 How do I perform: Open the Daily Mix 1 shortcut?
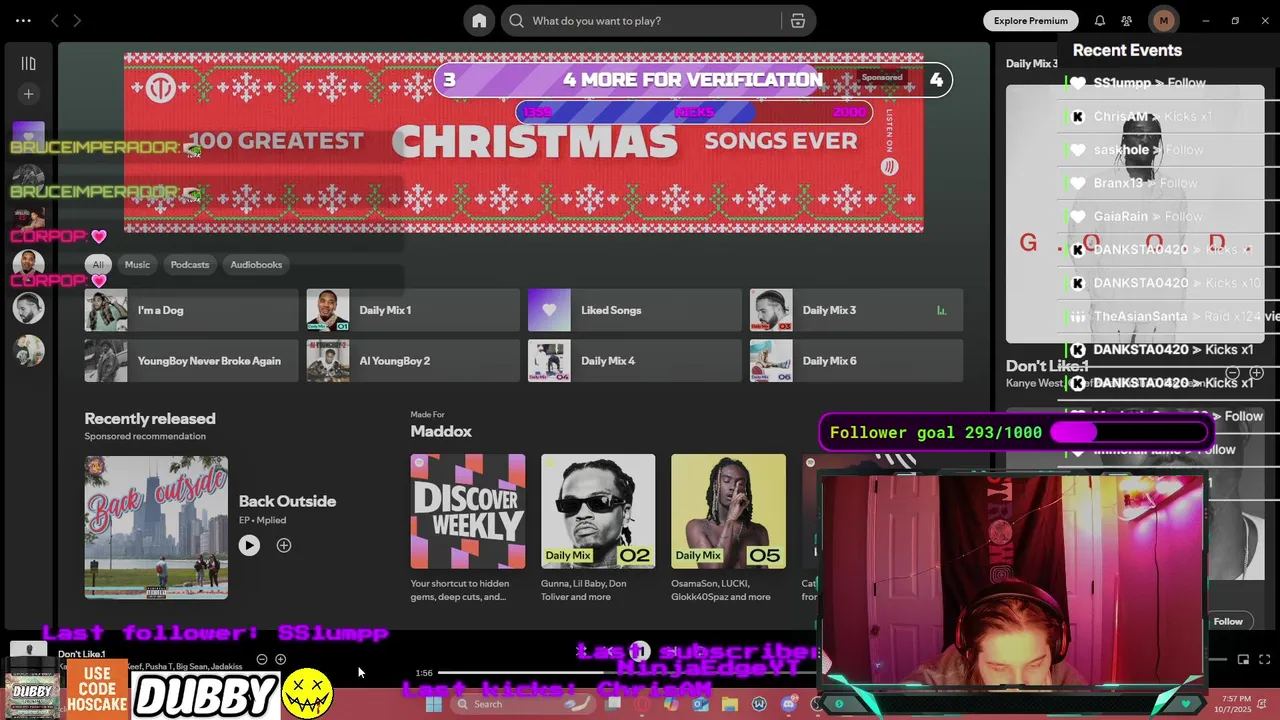pyautogui.click(x=413, y=310)
